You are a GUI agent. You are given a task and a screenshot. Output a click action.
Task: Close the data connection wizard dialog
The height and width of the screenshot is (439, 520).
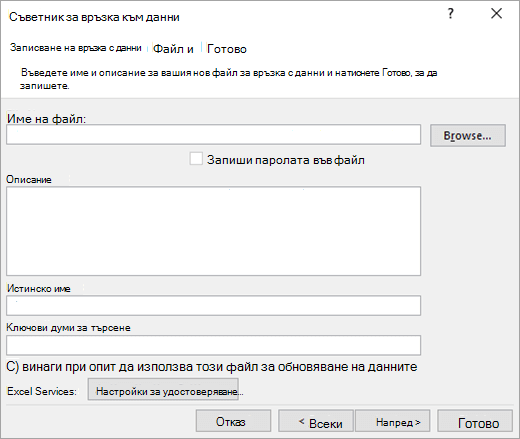tap(496, 14)
